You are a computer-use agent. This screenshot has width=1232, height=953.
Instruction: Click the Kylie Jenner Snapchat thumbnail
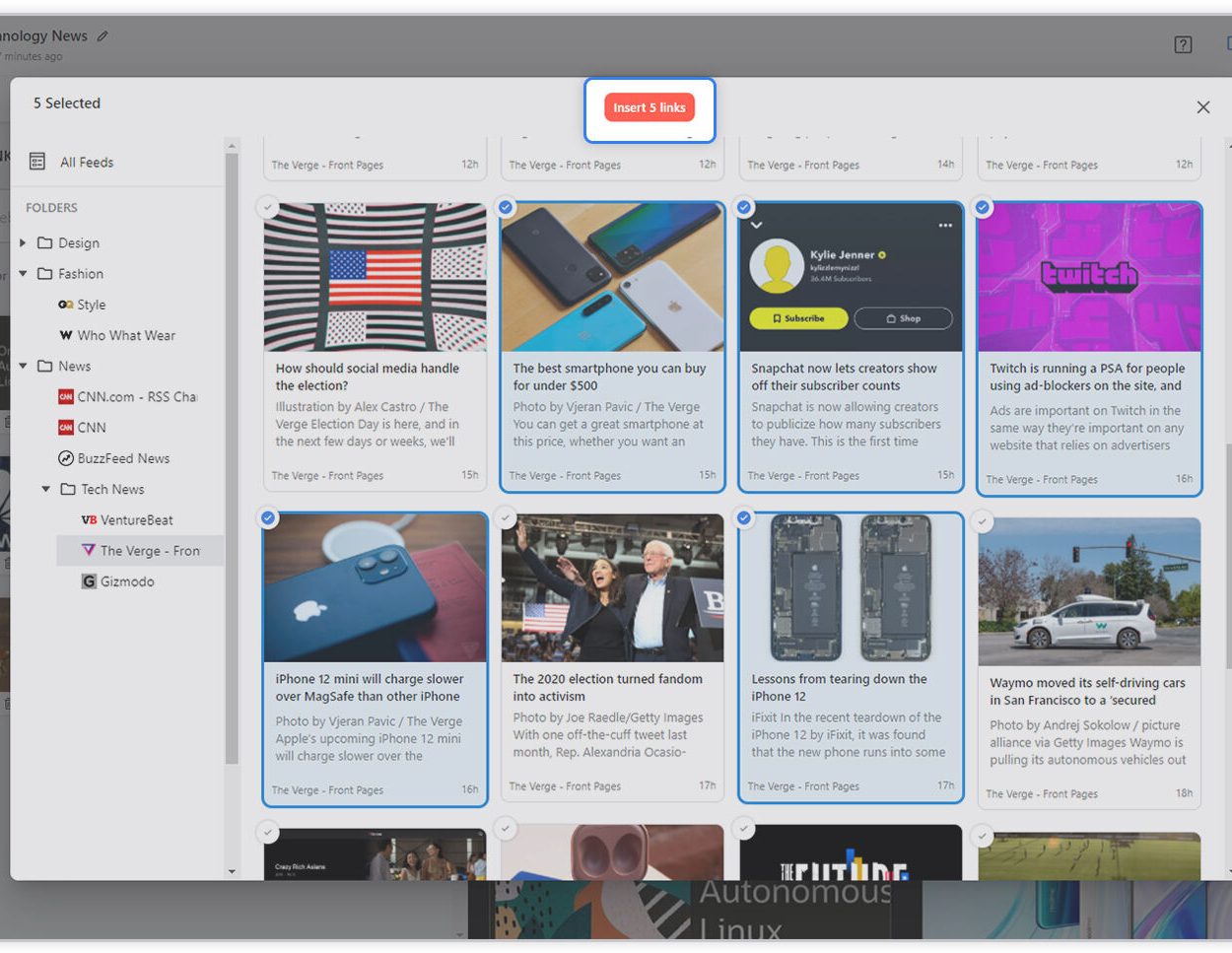(x=851, y=277)
